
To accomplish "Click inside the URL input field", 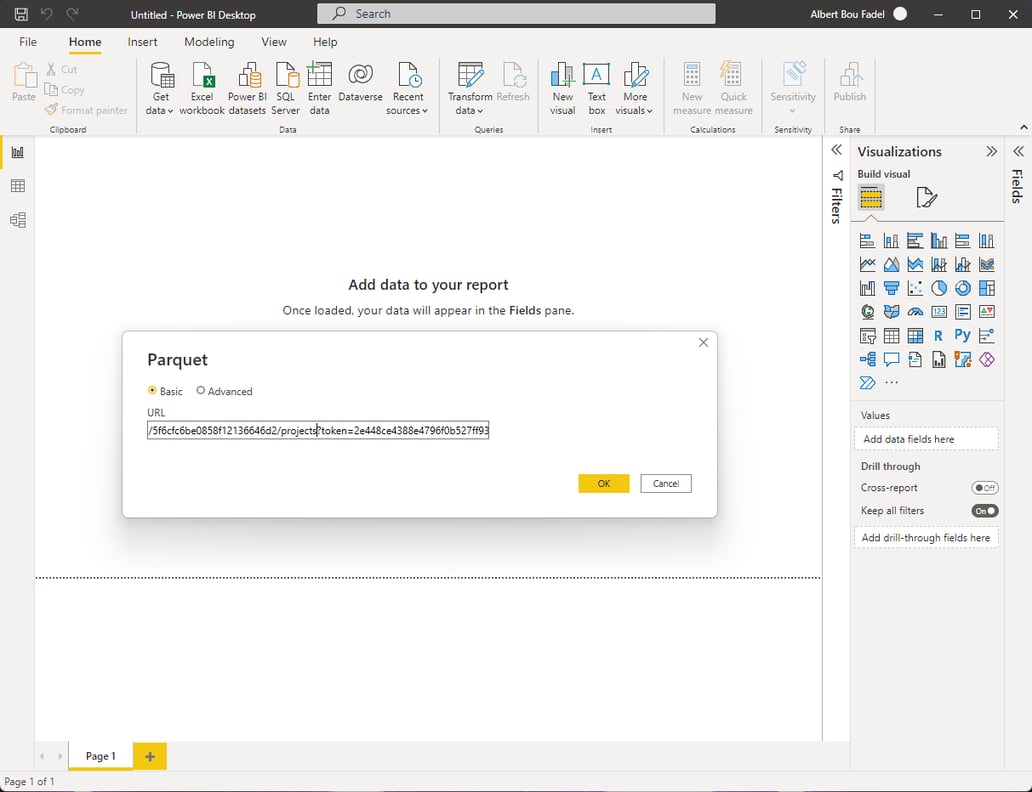I will pos(316,430).
